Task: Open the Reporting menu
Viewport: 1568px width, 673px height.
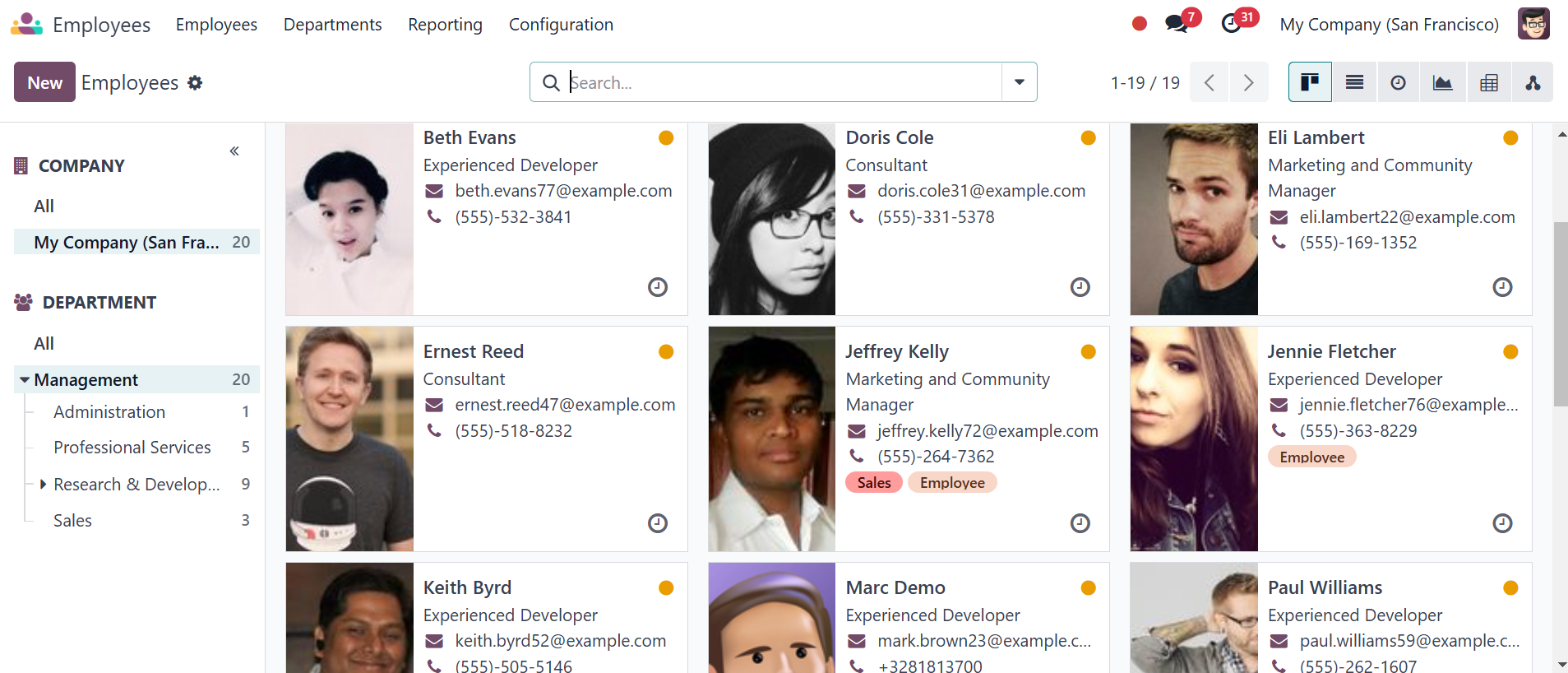Action: 445,25
